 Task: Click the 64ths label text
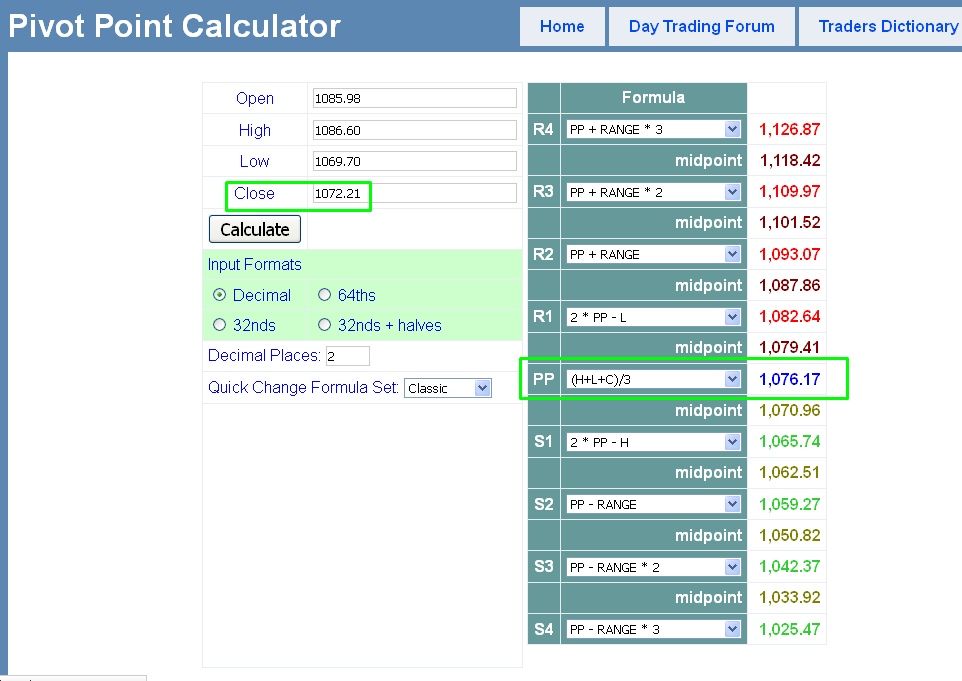tap(356, 295)
